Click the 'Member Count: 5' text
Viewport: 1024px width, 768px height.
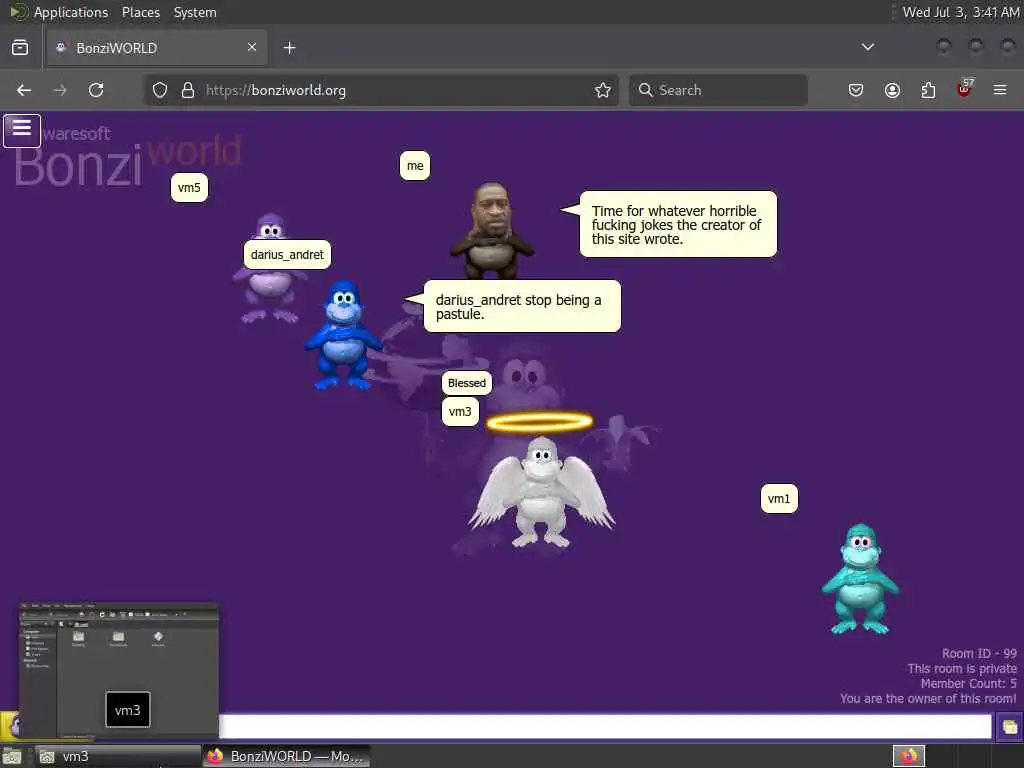click(968, 684)
